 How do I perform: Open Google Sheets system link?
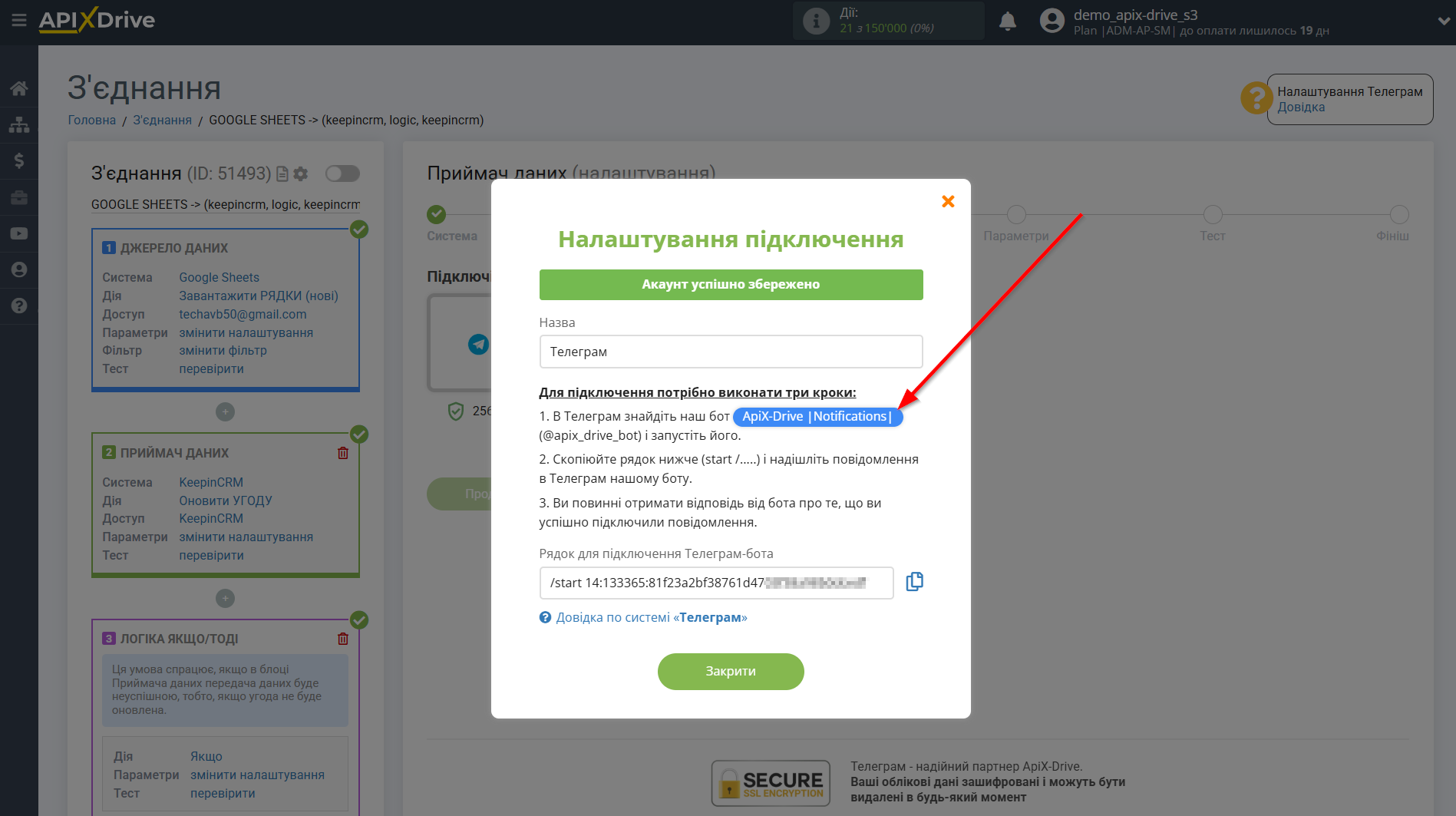220,277
